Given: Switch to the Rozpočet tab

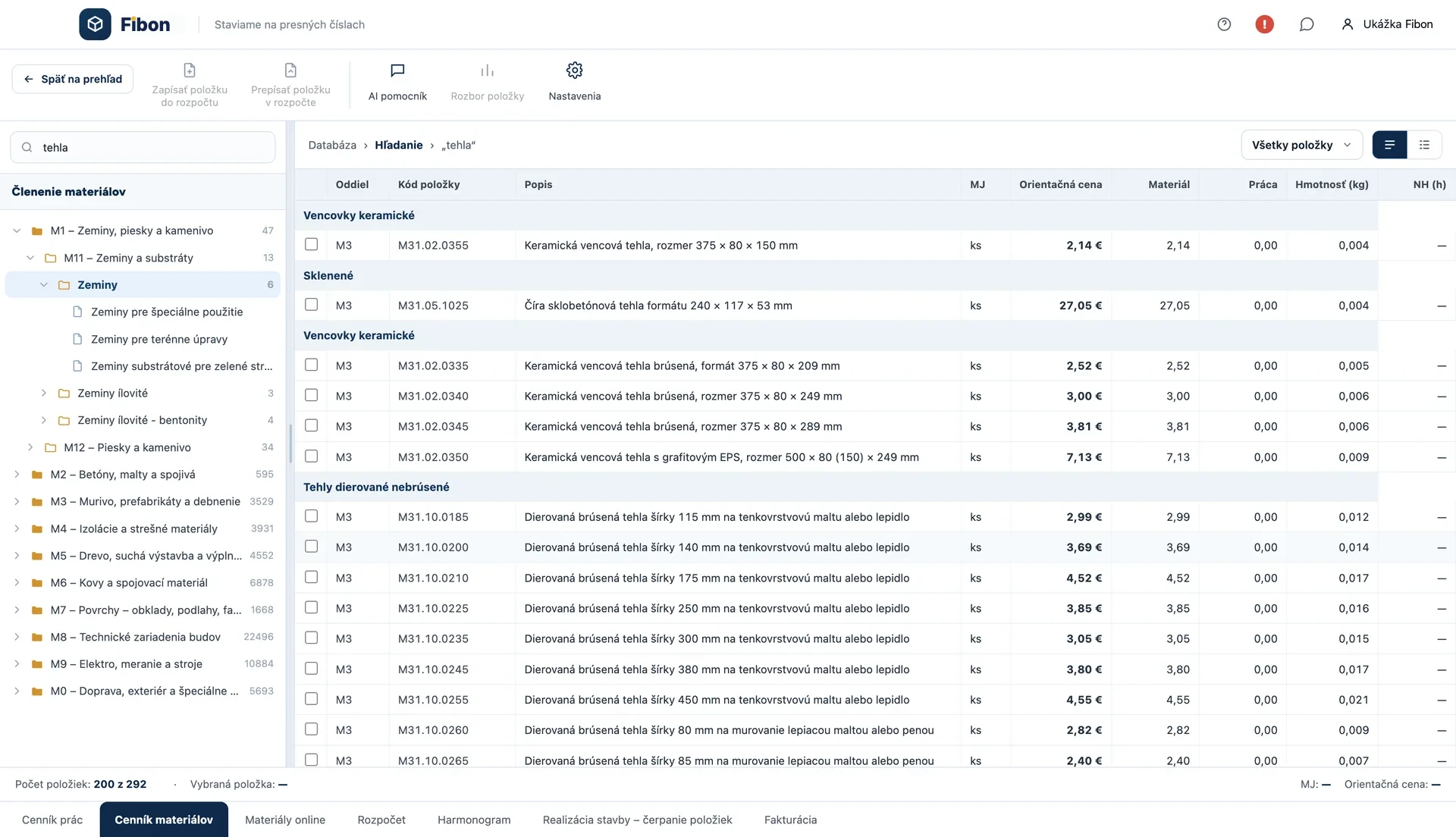Looking at the screenshot, I should (x=381, y=820).
